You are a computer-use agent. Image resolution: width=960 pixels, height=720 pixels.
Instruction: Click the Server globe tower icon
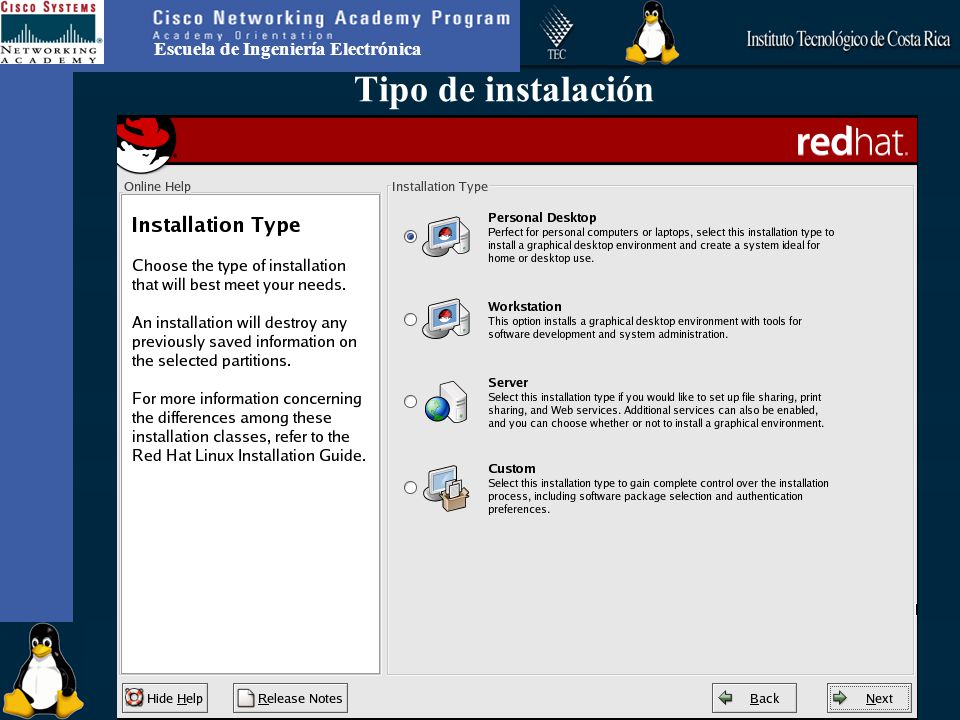click(446, 402)
